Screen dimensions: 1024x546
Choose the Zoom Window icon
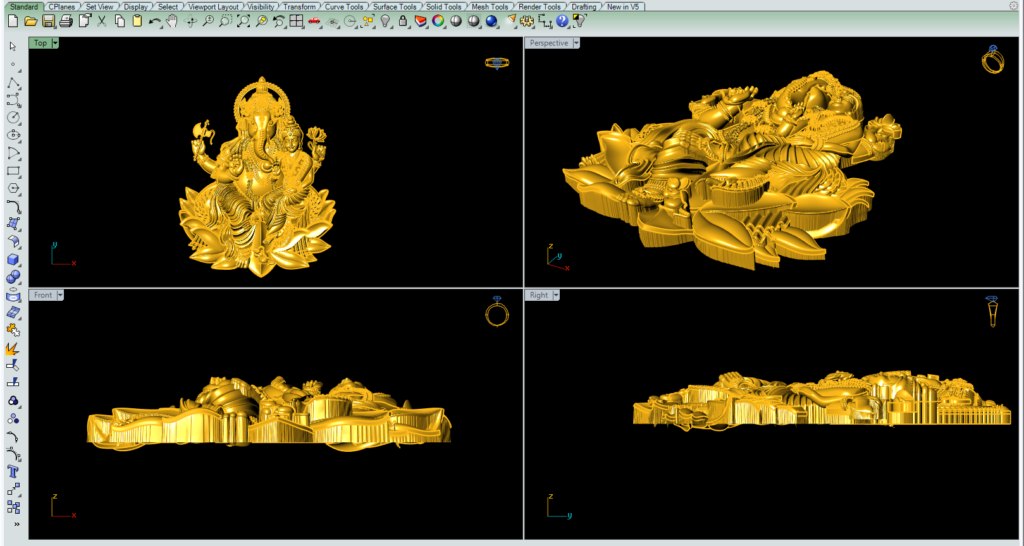click(225, 22)
